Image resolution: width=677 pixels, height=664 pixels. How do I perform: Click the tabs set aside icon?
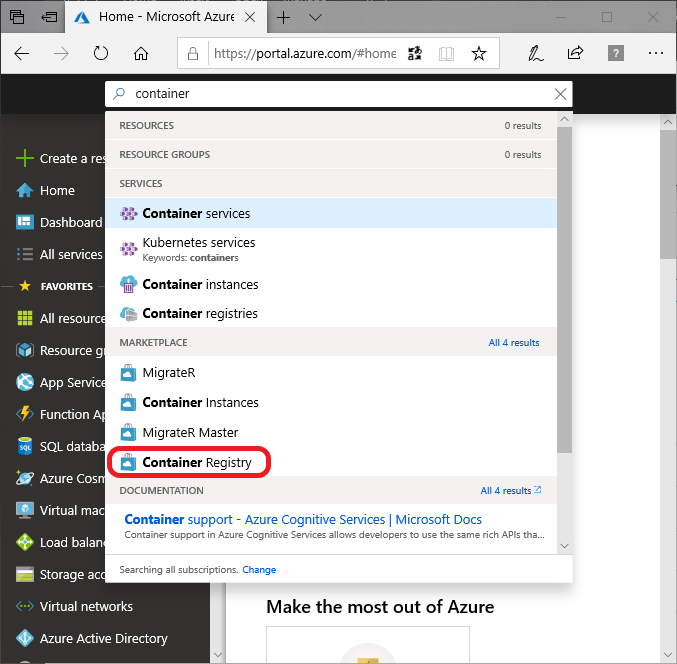click(x=17, y=17)
